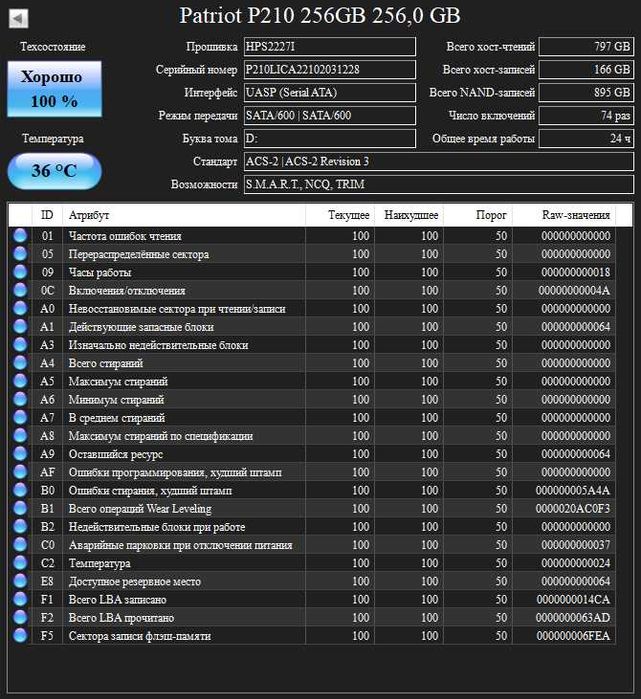The height and width of the screenshot is (699, 641).
Task: Click the power-on count value 74 раз
Action: 586,115
